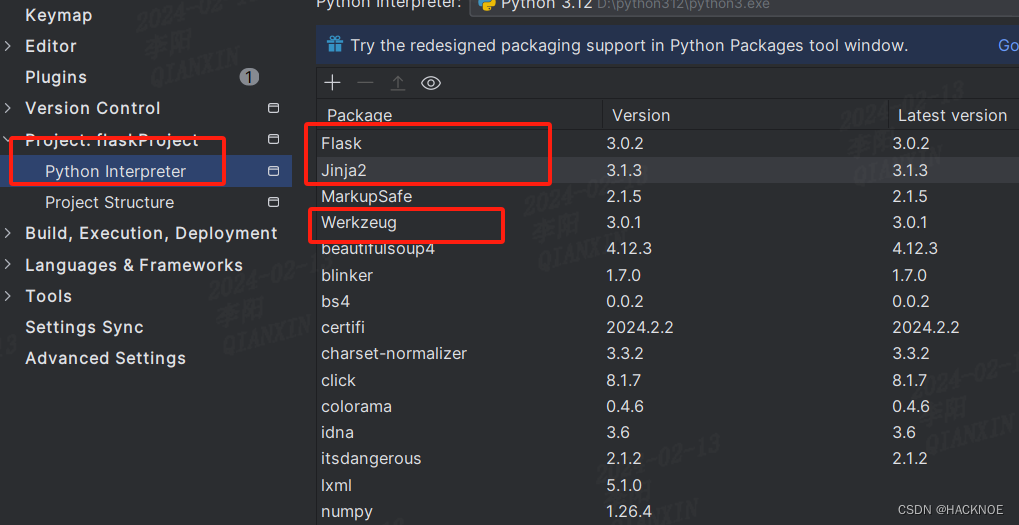Image resolution: width=1019 pixels, height=525 pixels.
Task: Select the lxml package row
Action: click(667, 485)
